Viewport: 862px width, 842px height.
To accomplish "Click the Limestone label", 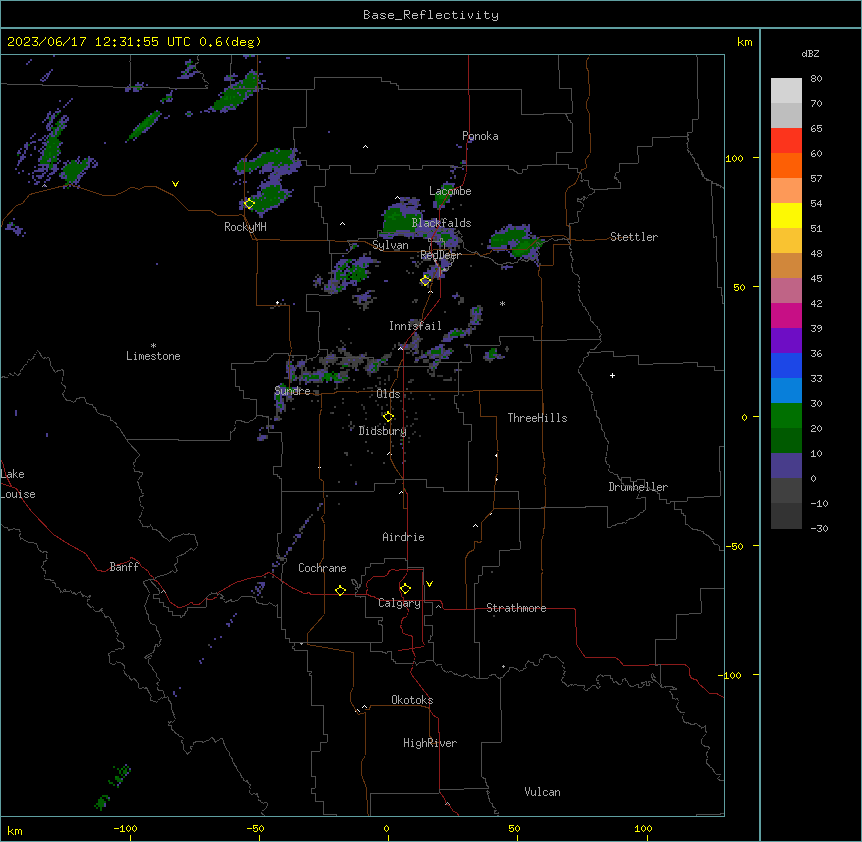I will point(153,356).
